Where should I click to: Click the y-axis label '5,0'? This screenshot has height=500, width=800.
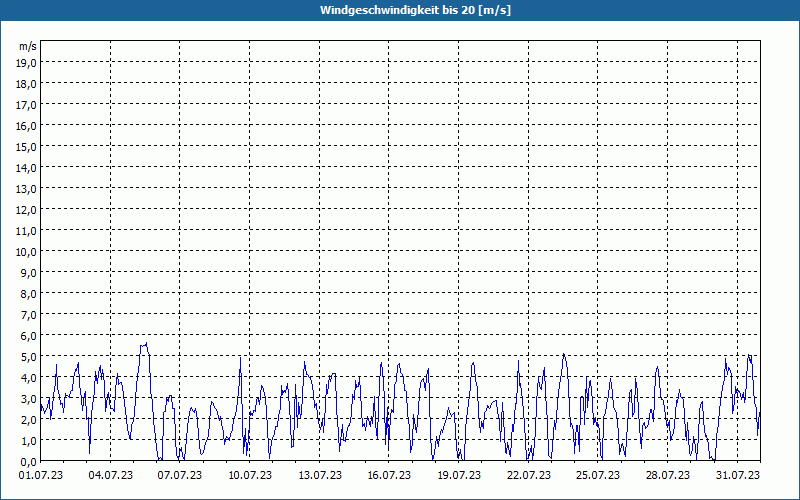(x=29, y=357)
